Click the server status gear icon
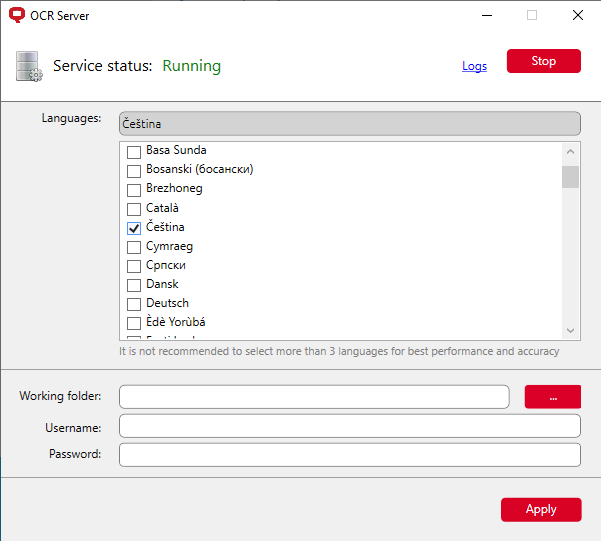 pyautogui.click(x=29, y=66)
